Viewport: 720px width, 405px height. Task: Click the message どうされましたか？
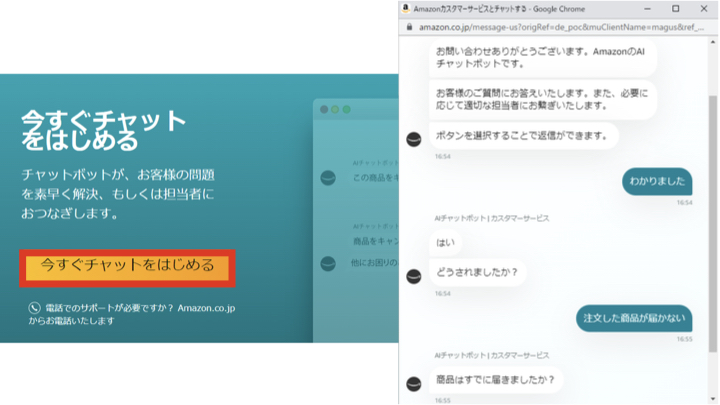click(478, 272)
